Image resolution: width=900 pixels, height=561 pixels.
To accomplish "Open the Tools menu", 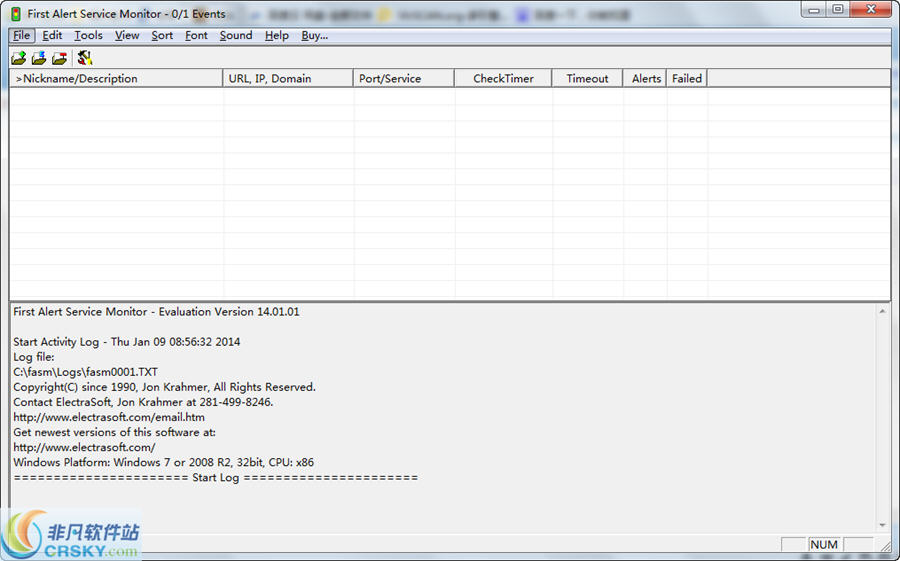I will (88, 36).
